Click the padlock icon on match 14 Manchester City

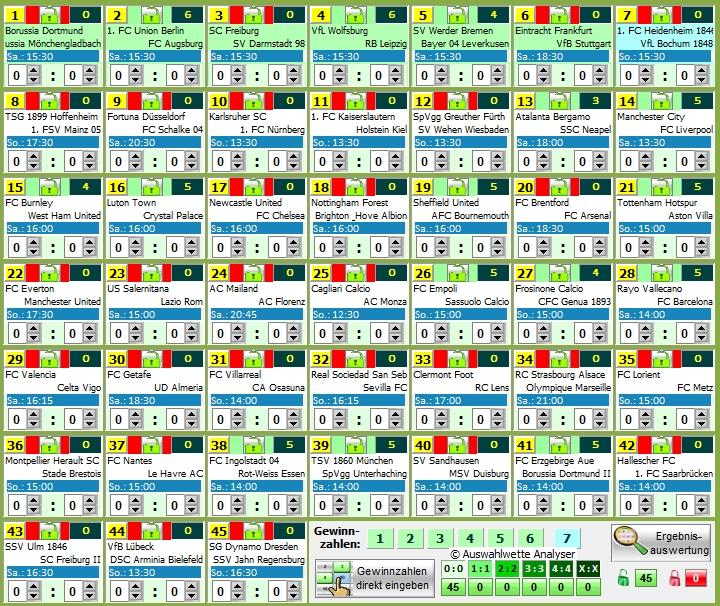click(x=661, y=101)
